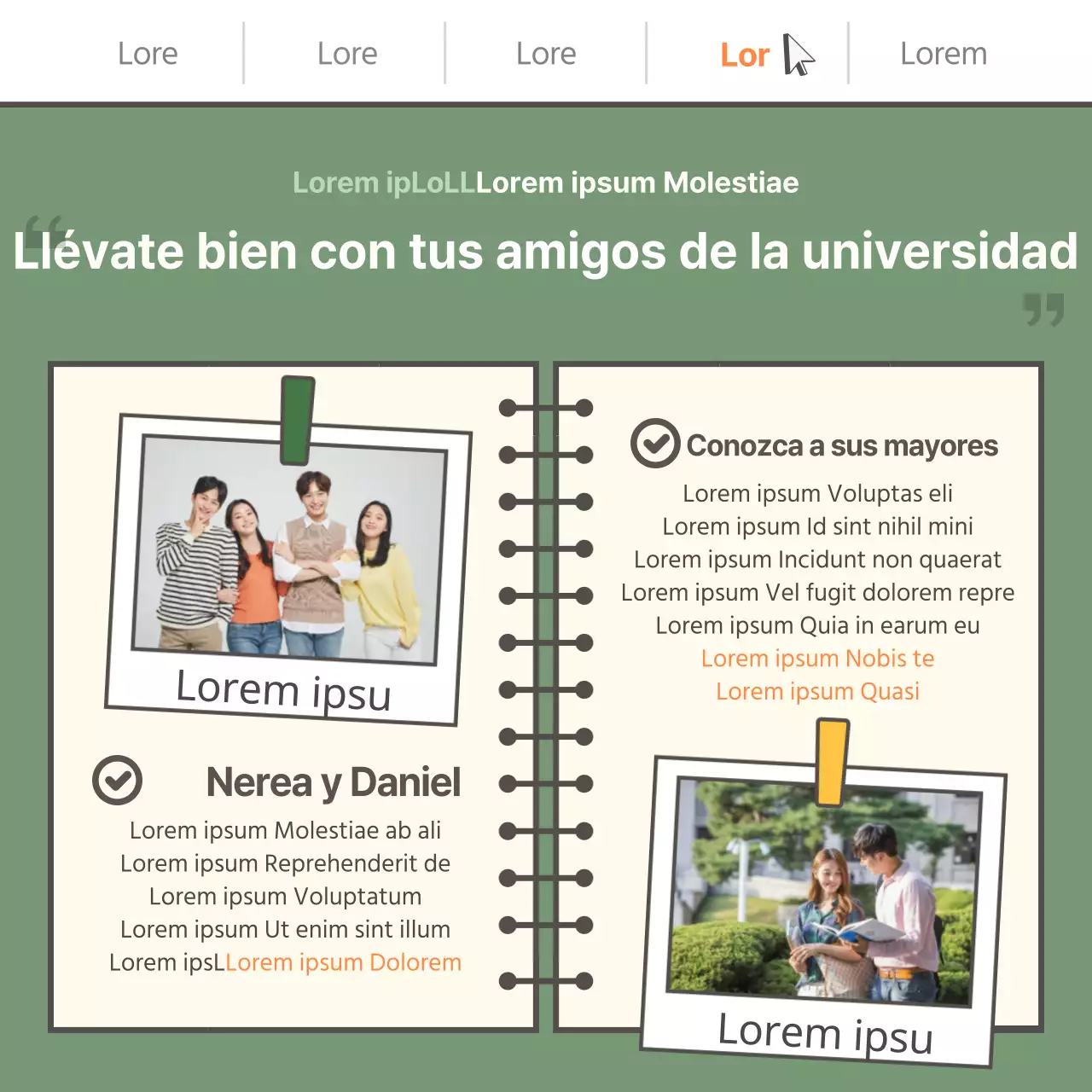This screenshot has width=1092, height=1092.
Task: Open the Lorem ipsum Dolorem link
Action: click(x=344, y=962)
